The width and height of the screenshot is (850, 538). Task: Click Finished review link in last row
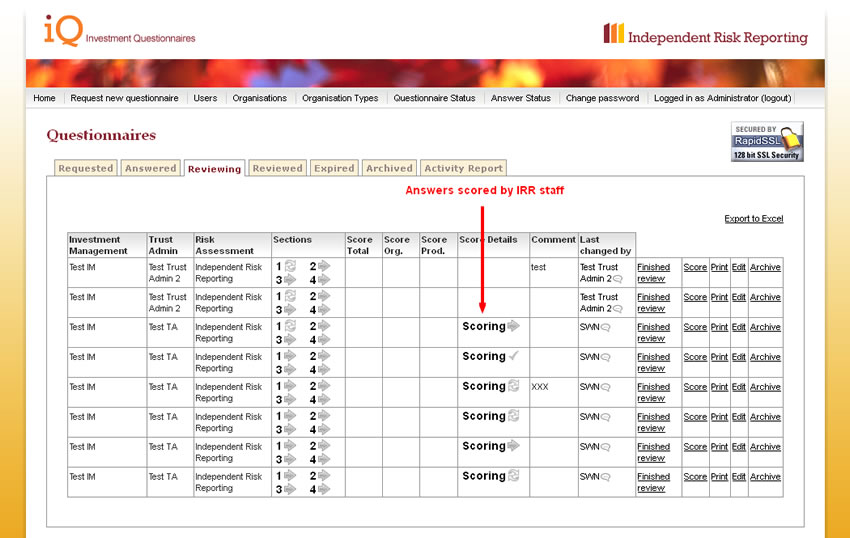pyautogui.click(x=653, y=483)
